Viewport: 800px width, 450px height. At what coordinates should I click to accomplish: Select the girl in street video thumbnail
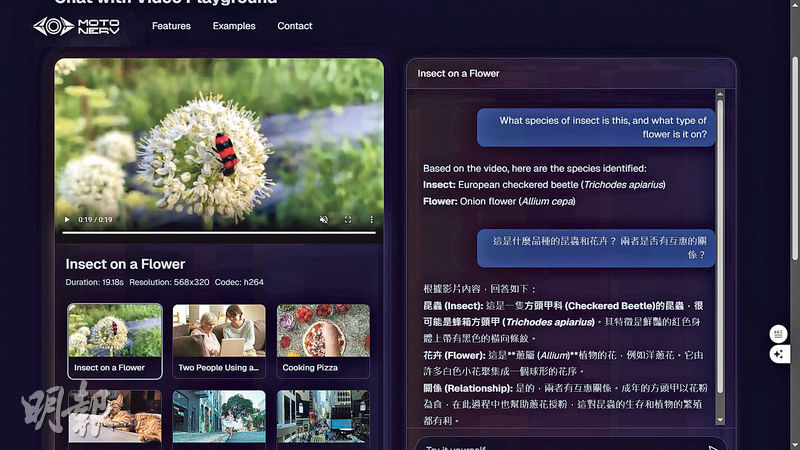(x=219, y=418)
